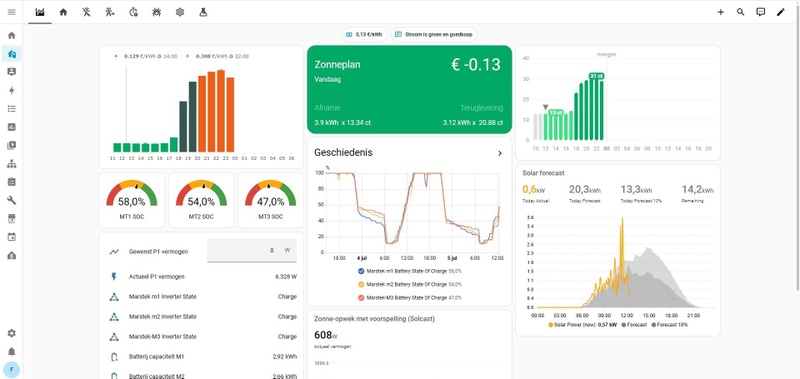Toggle Marstek-M3 Battery State Of Charge legend
This screenshot has height=379, width=800.
411,297
